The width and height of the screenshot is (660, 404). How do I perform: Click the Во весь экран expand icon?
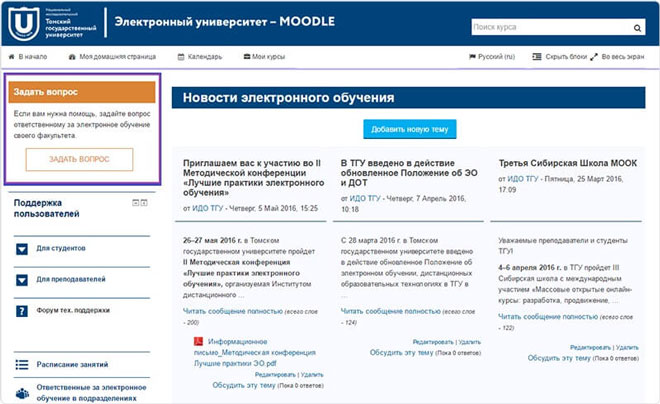[x=593, y=57]
